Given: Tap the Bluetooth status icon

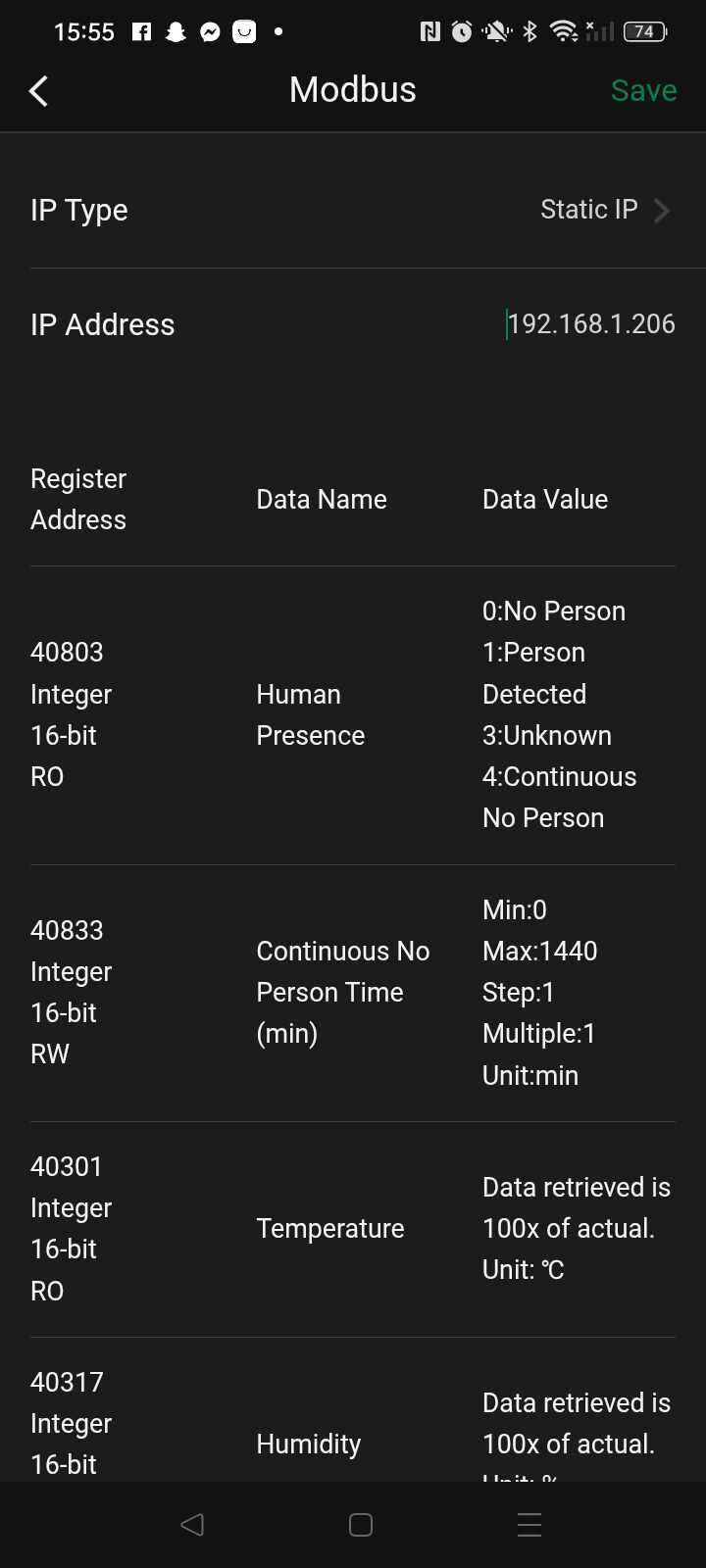Looking at the screenshot, I should (x=529, y=32).
